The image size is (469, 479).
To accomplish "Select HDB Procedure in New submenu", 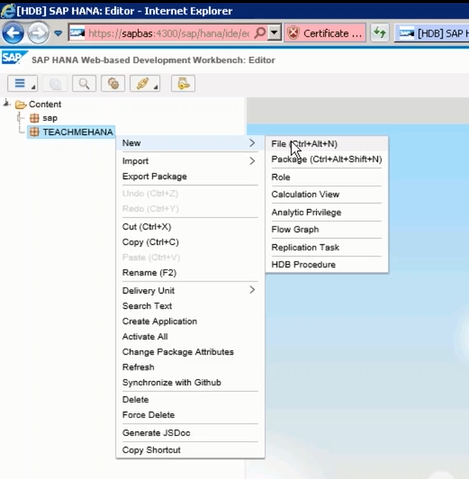I will click(x=327, y=265).
